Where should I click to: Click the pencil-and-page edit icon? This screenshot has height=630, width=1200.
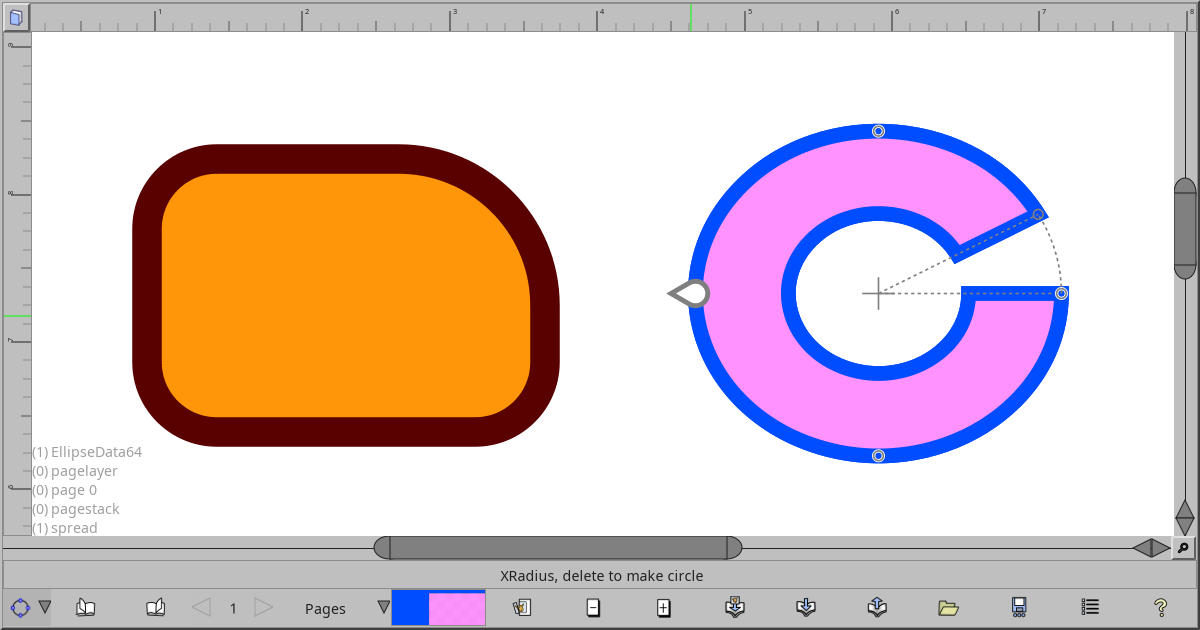click(x=521, y=607)
